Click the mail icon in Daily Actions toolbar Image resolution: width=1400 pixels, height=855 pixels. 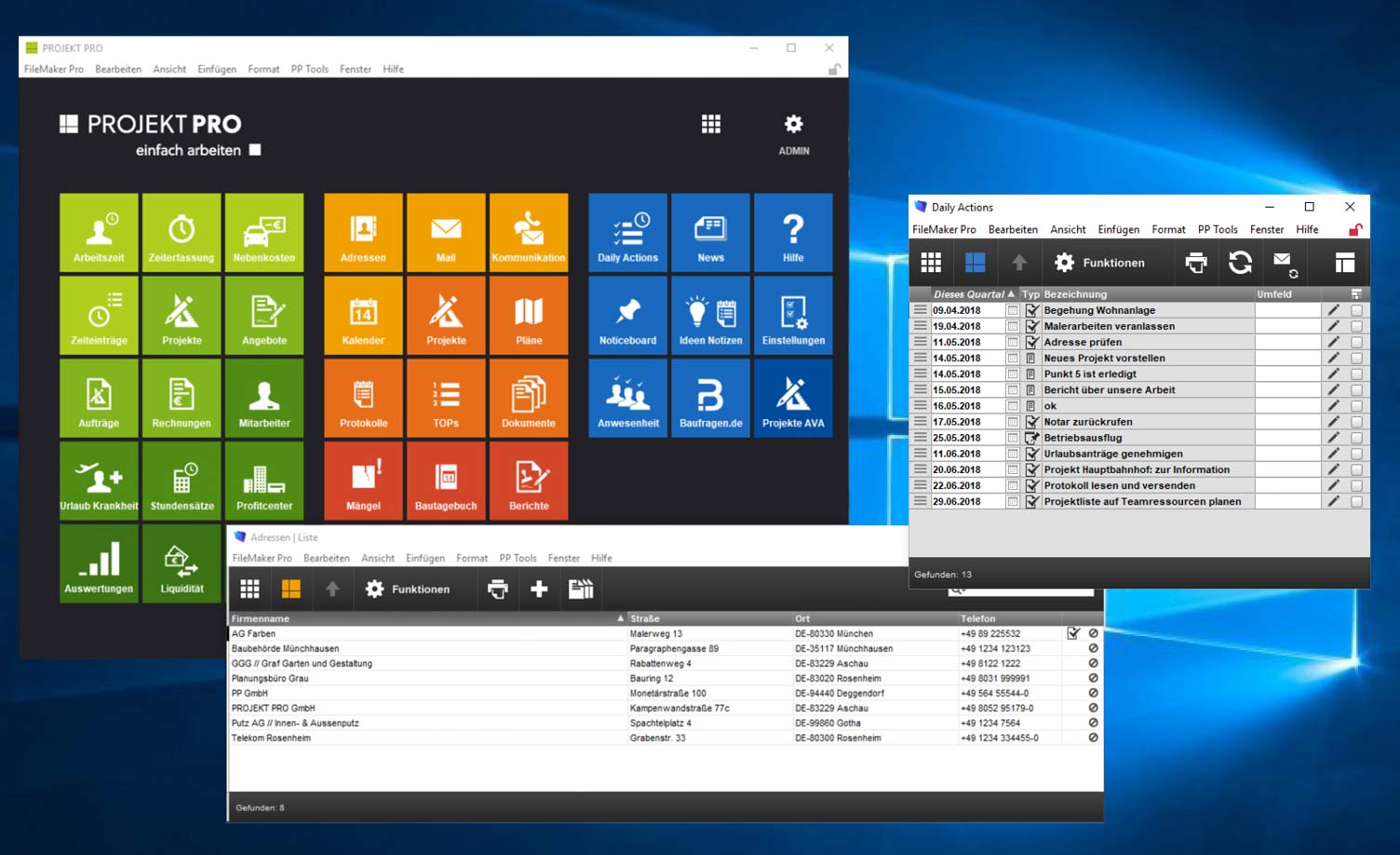(x=1285, y=263)
